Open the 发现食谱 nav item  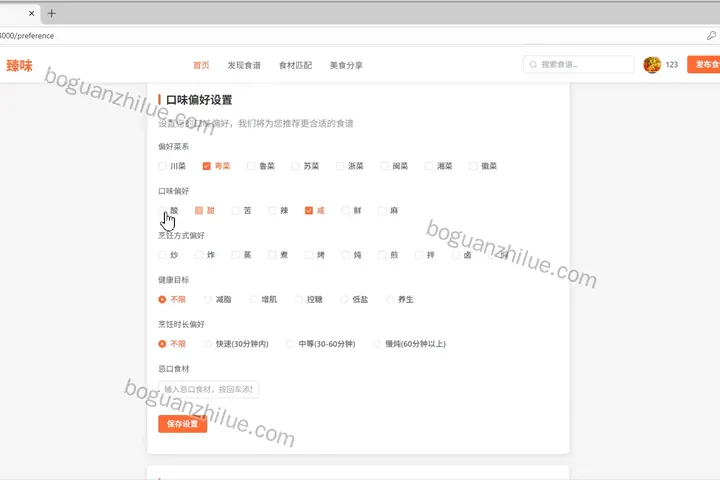pyautogui.click(x=244, y=65)
